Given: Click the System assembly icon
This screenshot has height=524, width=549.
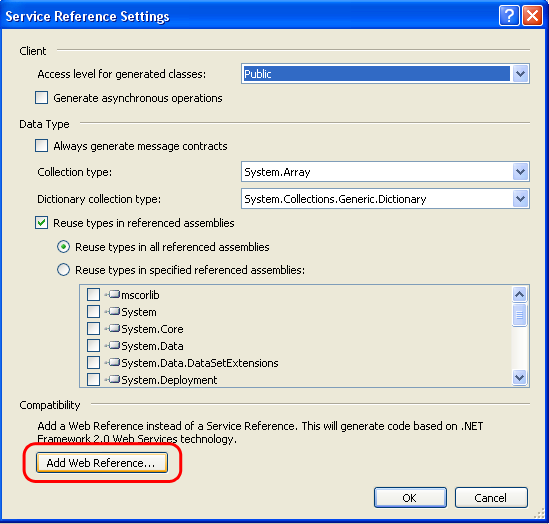Looking at the screenshot, I should pos(114,311).
